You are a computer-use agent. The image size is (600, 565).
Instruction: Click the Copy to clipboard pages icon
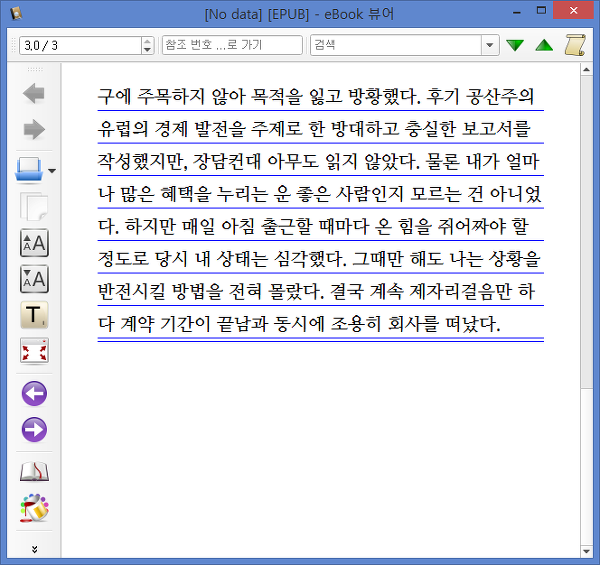click(34, 207)
